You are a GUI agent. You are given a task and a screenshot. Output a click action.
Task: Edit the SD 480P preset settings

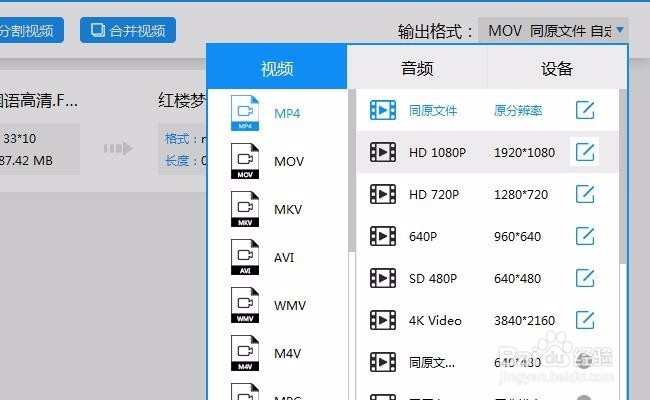pyautogui.click(x=585, y=278)
